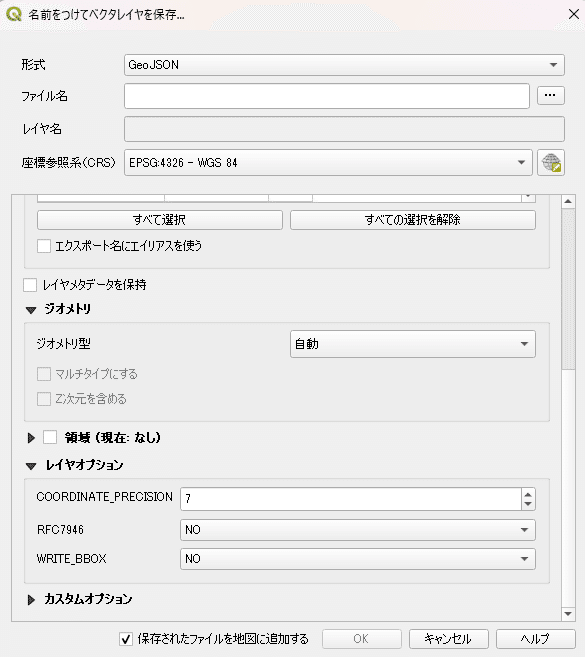585x657 pixels.
Task: Click the OK button
Action: click(x=362, y=639)
